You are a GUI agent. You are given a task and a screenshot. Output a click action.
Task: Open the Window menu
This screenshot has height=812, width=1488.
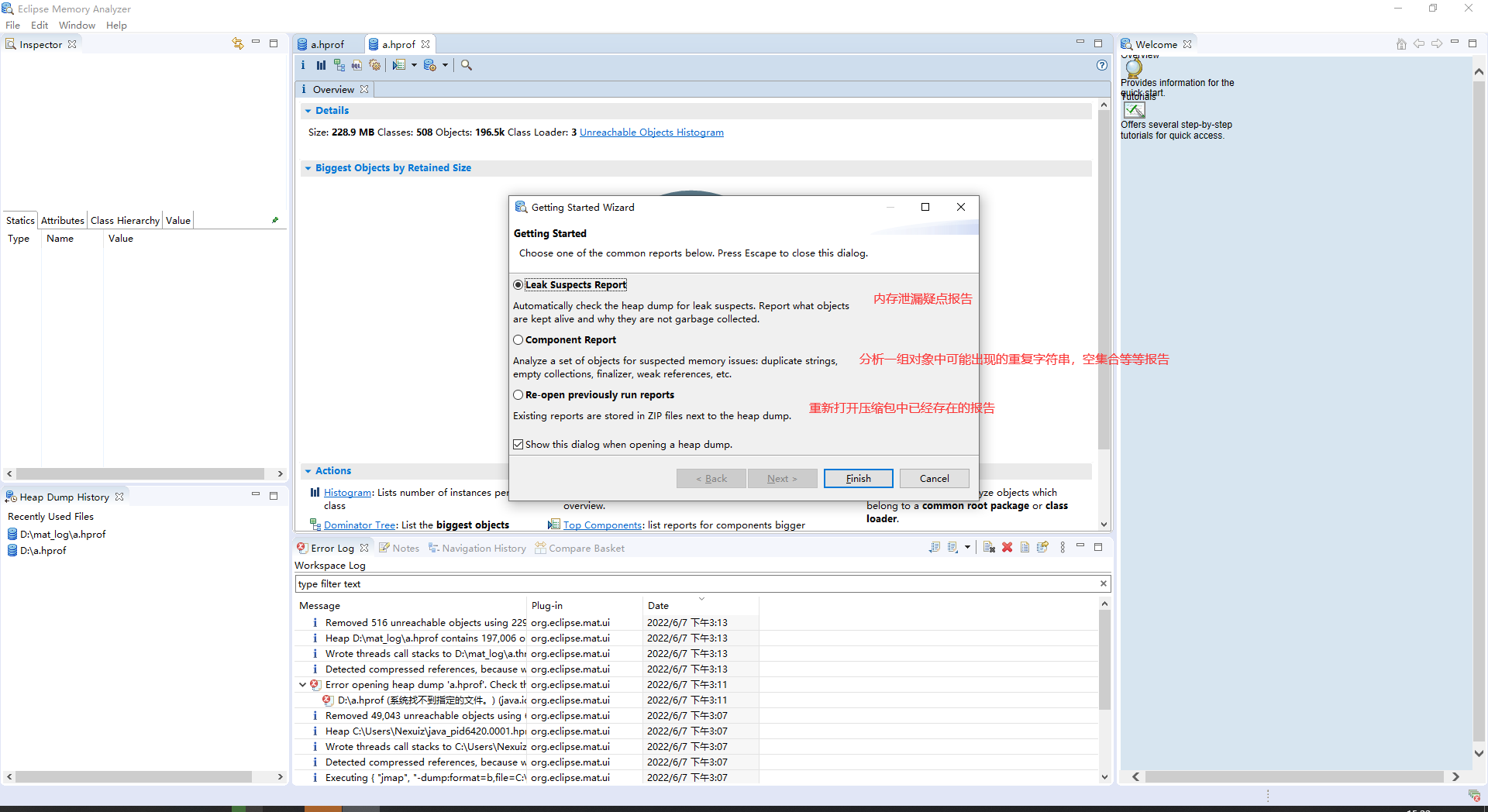pos(77,25)
